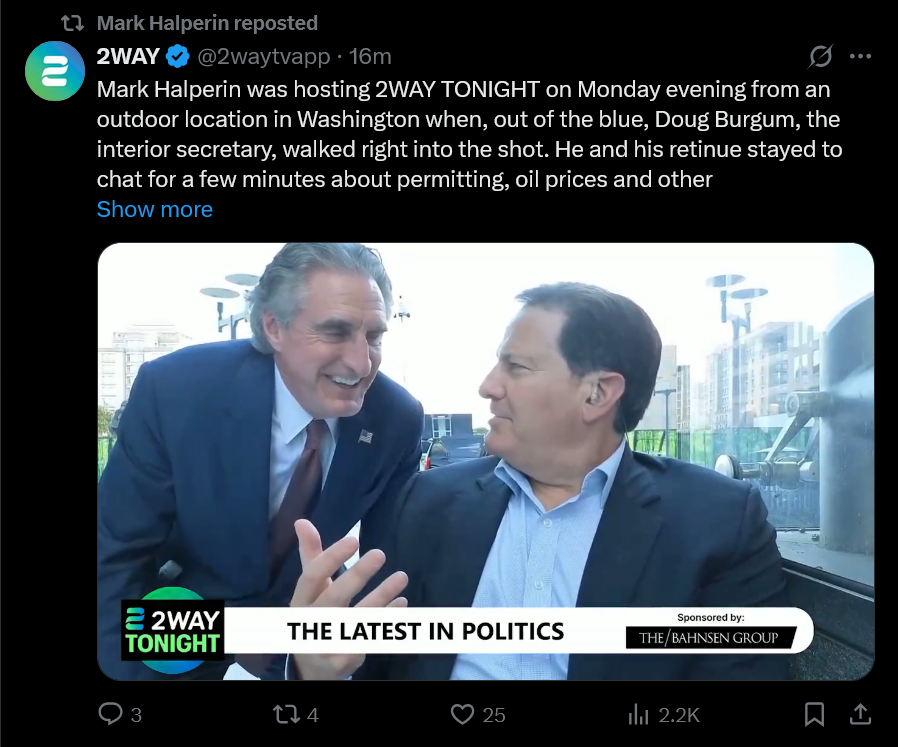Bookmark this 2WAY post
The width and height of the screenshot is (898, 747).
[815, 714]
